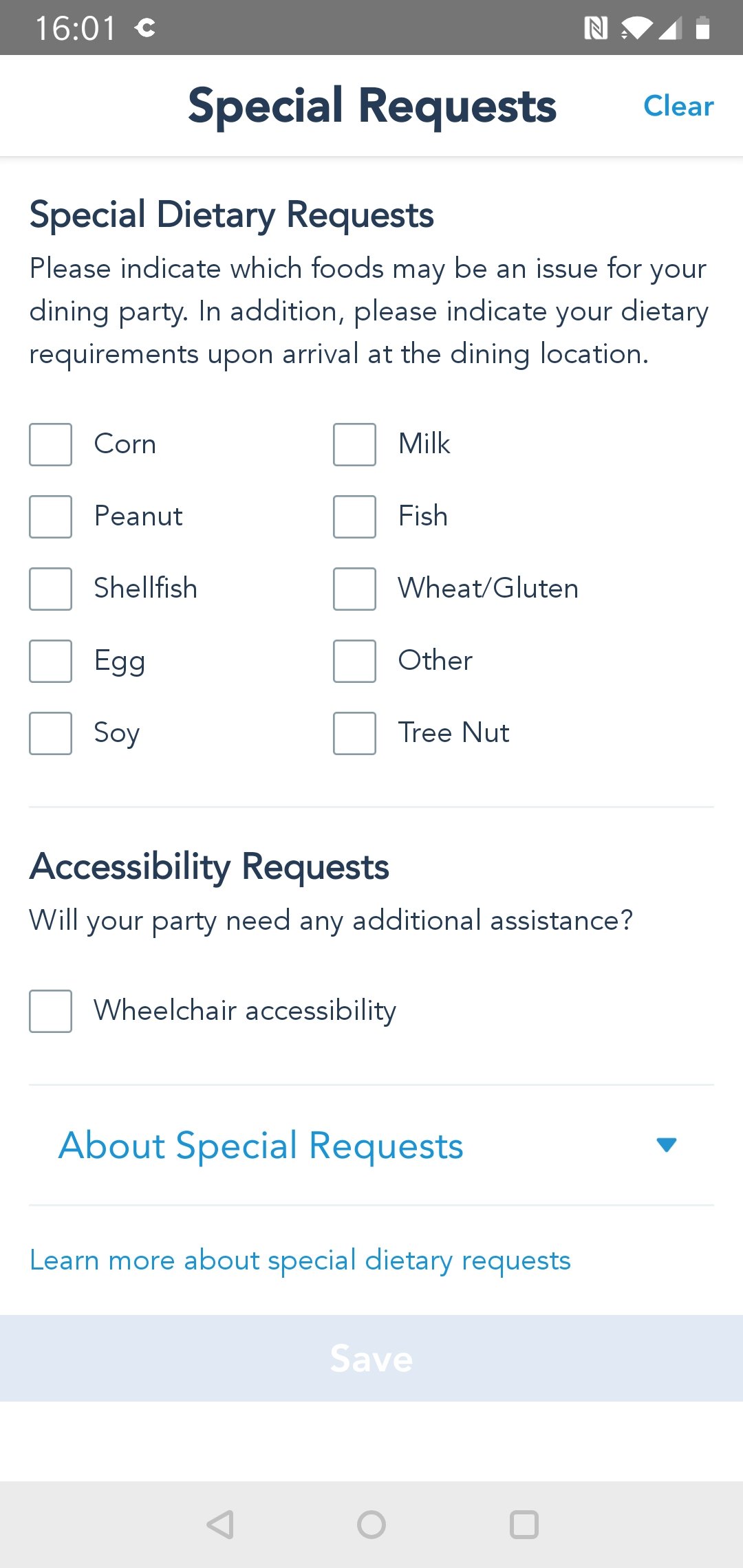Screen dimensions: 743x1568
Task: Tap the Android back navigation icon
Action: [x=221, y=1525]
